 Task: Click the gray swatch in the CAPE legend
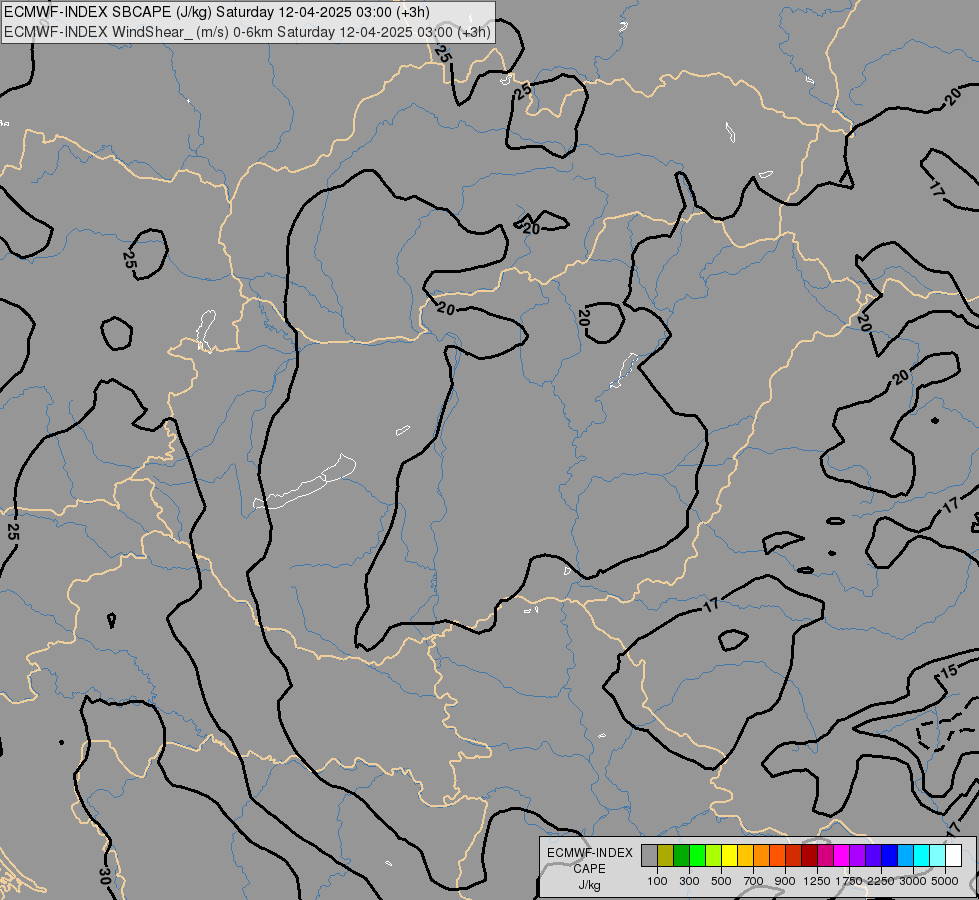click(649, 855)
